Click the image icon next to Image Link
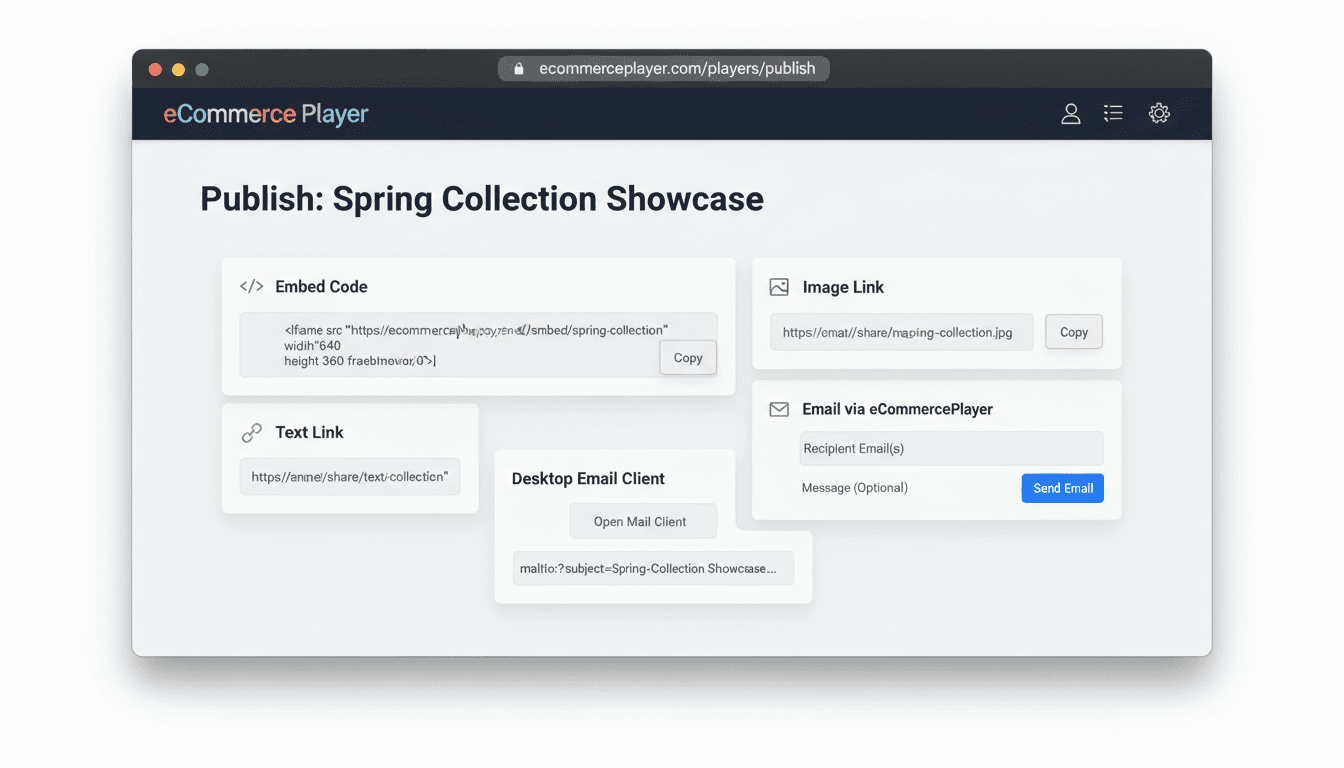 778,286
